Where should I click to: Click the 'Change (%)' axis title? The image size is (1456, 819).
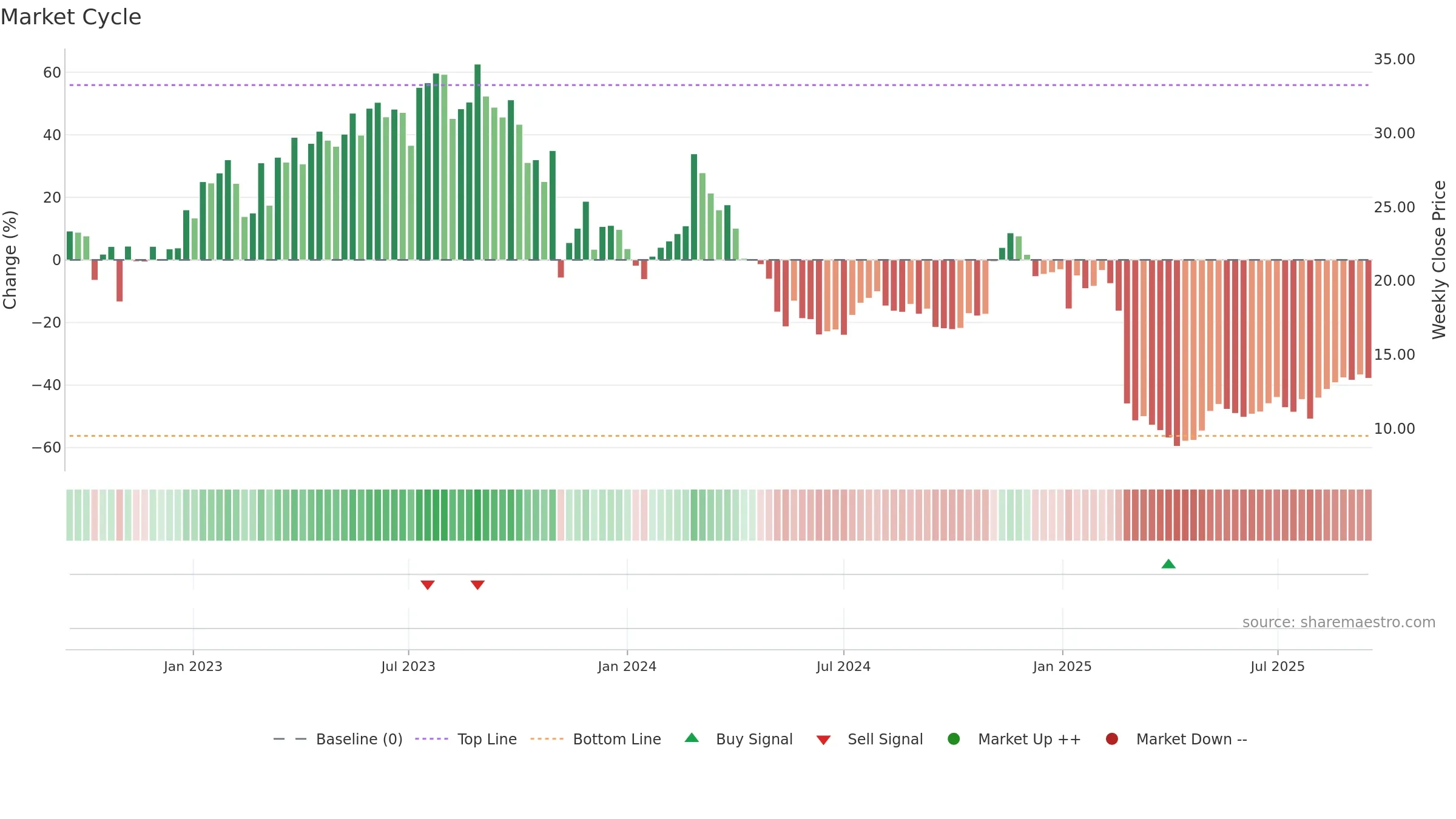tap(10, 260)
